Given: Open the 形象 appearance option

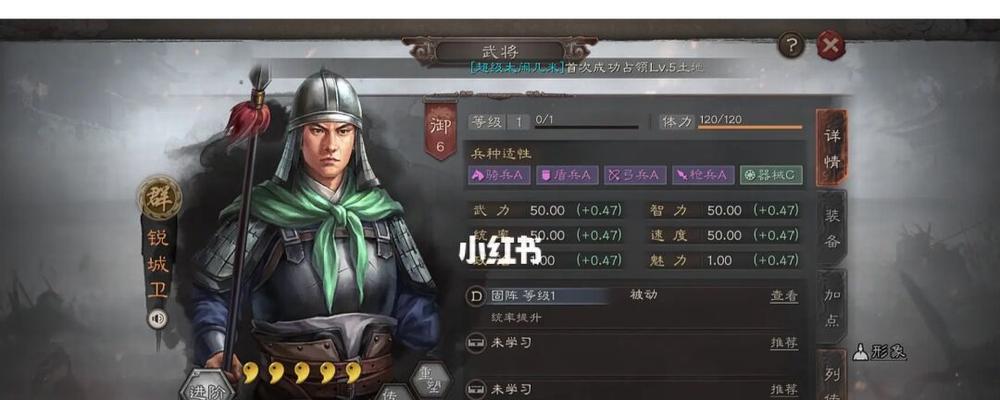Looking at the screenshot, I should 880,352.
